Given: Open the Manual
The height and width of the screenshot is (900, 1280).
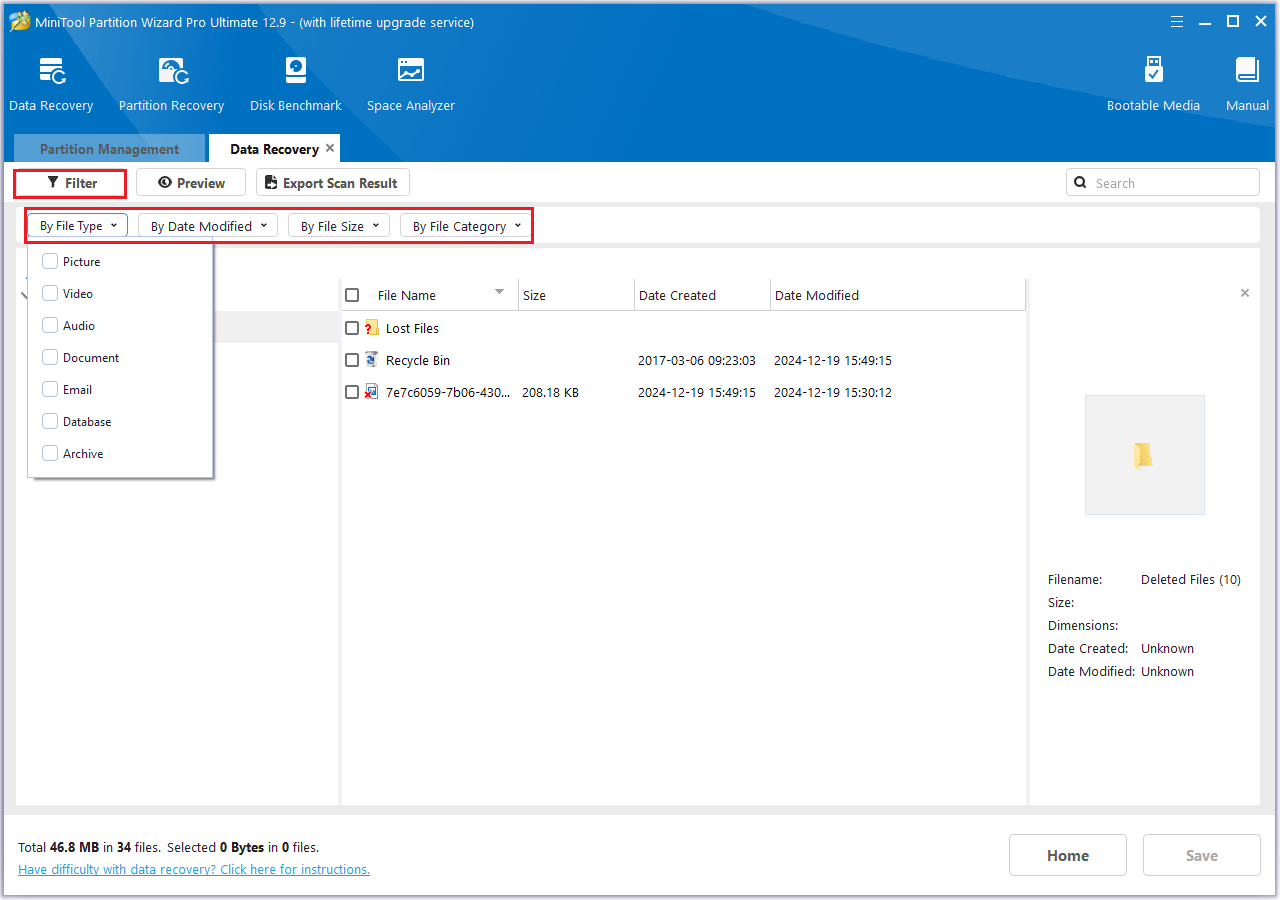Looking at the screenshot, I should [1247, 72].
